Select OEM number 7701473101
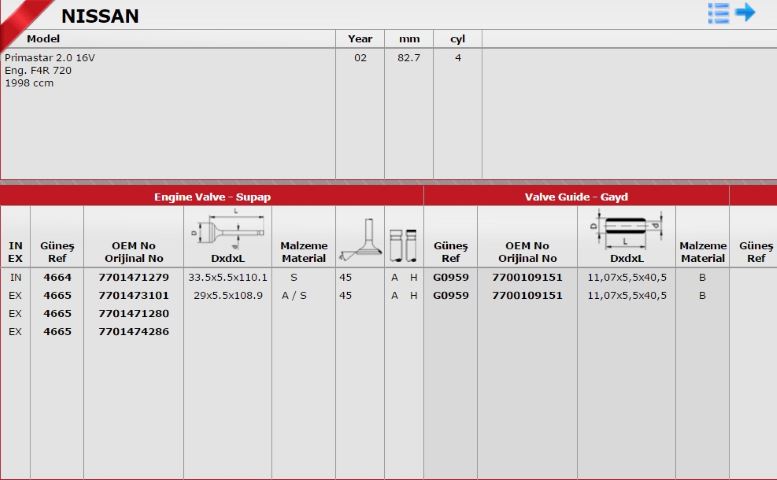Image resolution: width=777 pixels, height=480 pixels. pyautogui.click(x=134, y=295)
